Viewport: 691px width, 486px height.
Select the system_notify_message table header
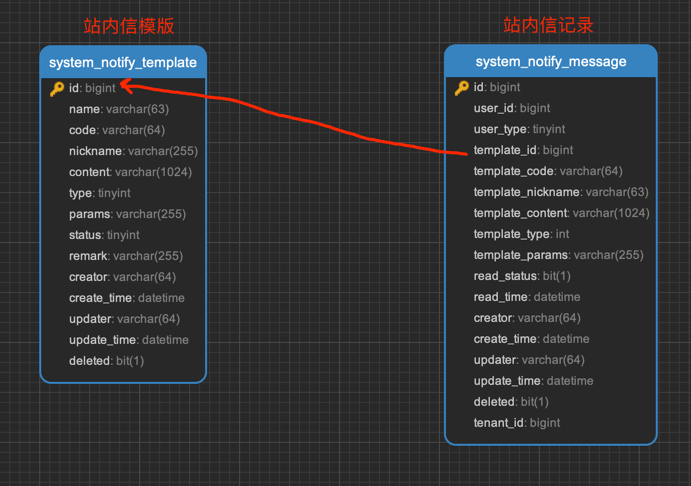click(x=550, y=62)
